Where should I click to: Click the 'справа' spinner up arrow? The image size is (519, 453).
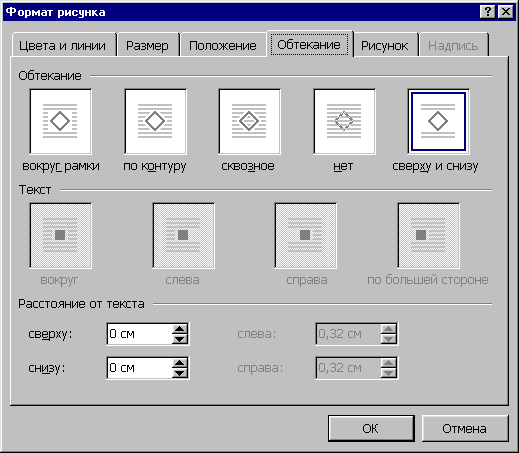click(389, 363)
